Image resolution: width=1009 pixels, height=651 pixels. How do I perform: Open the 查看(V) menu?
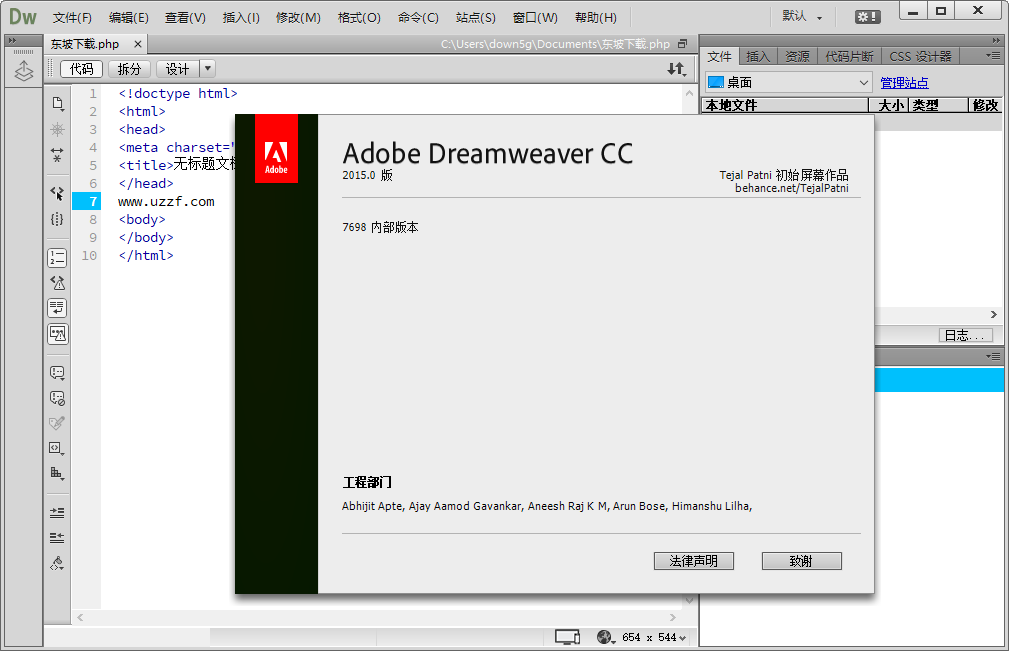click(x=185, y=17)
